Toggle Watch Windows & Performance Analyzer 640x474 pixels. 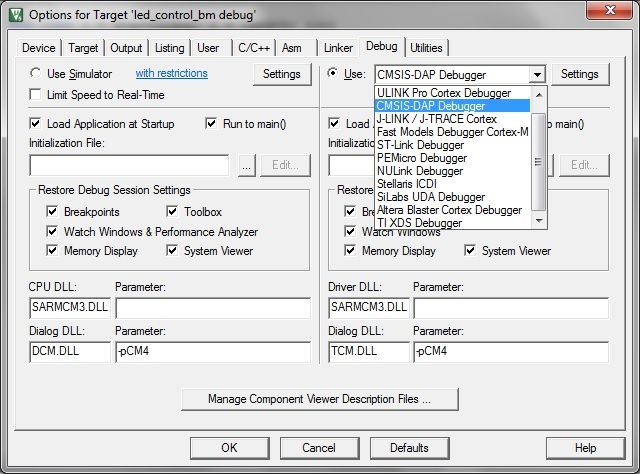click(52, 231)
